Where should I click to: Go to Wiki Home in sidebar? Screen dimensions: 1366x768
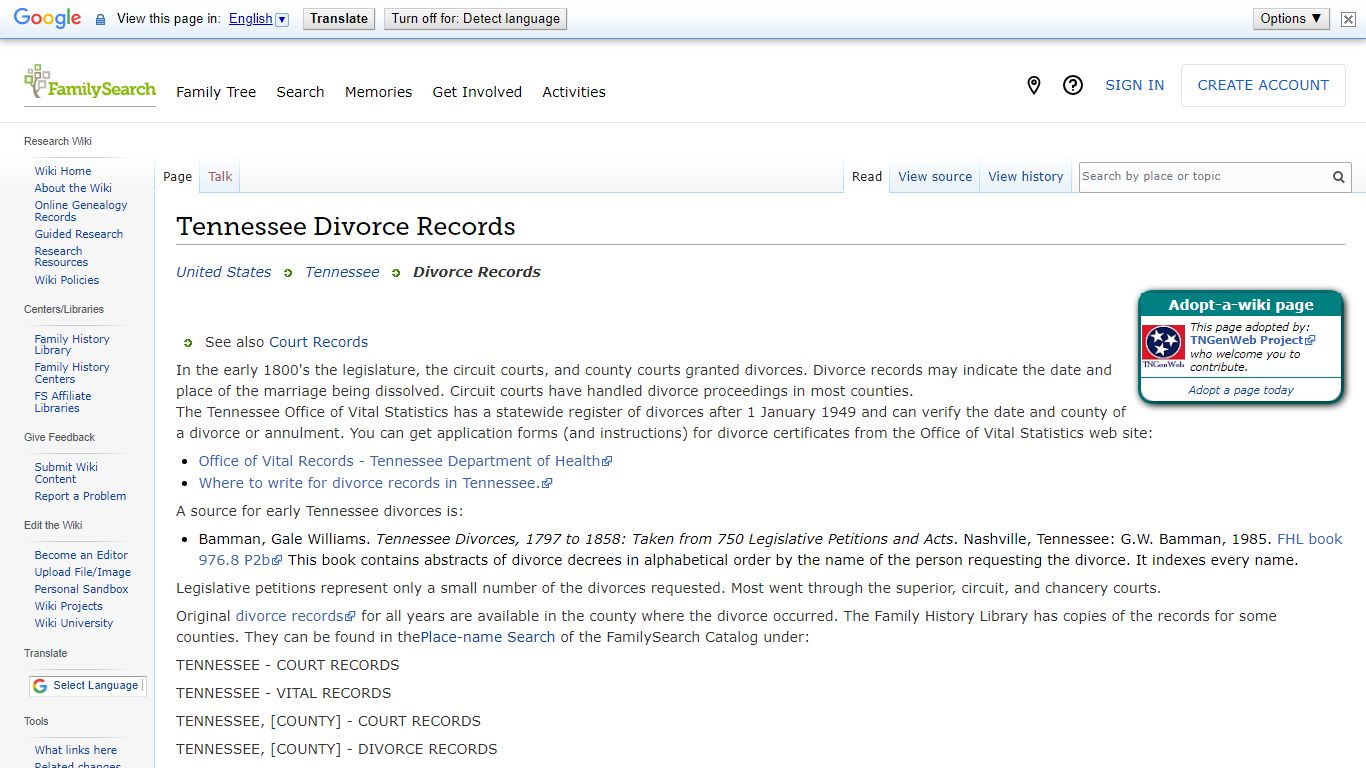pos(63,171)
